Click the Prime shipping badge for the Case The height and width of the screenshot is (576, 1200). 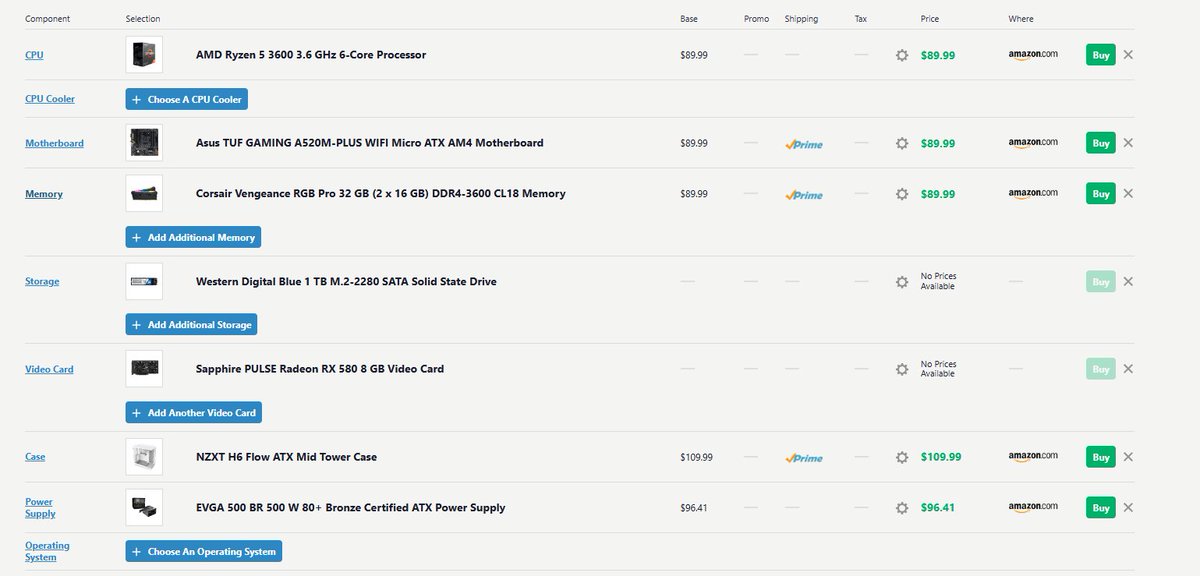point(804,458)
